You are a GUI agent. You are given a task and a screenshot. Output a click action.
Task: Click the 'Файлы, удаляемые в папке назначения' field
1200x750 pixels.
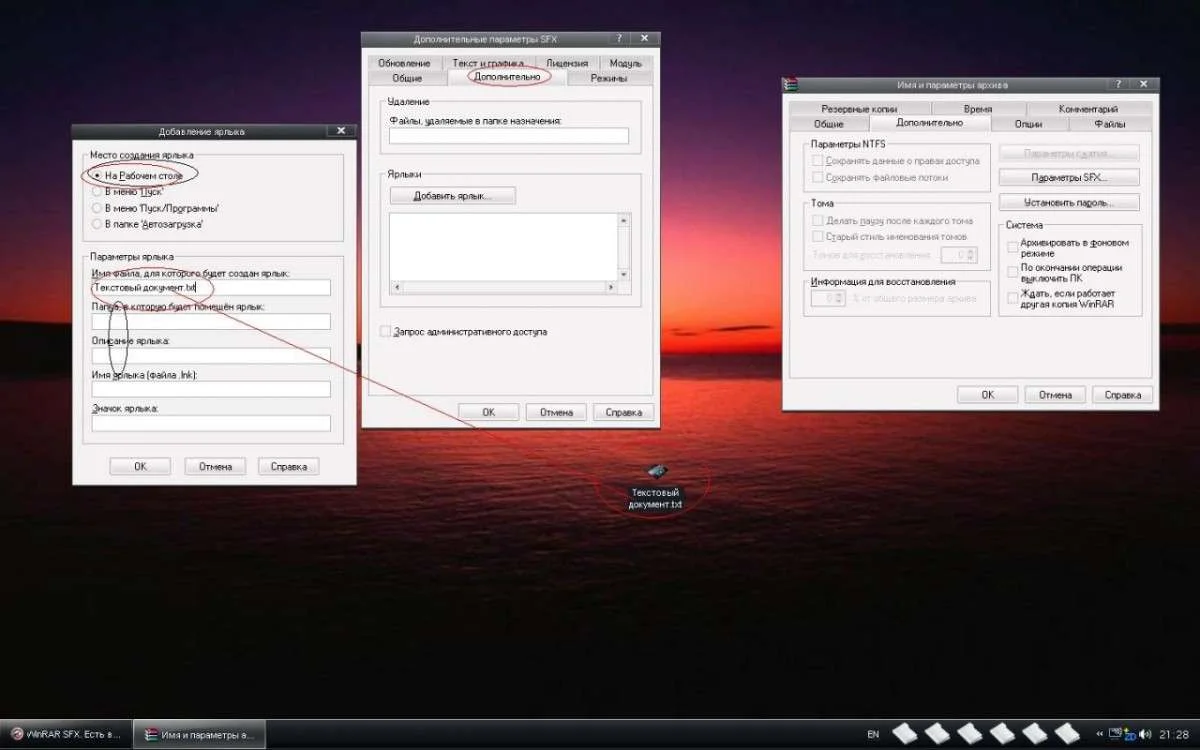pyautogui.click(x=509, y=136)
